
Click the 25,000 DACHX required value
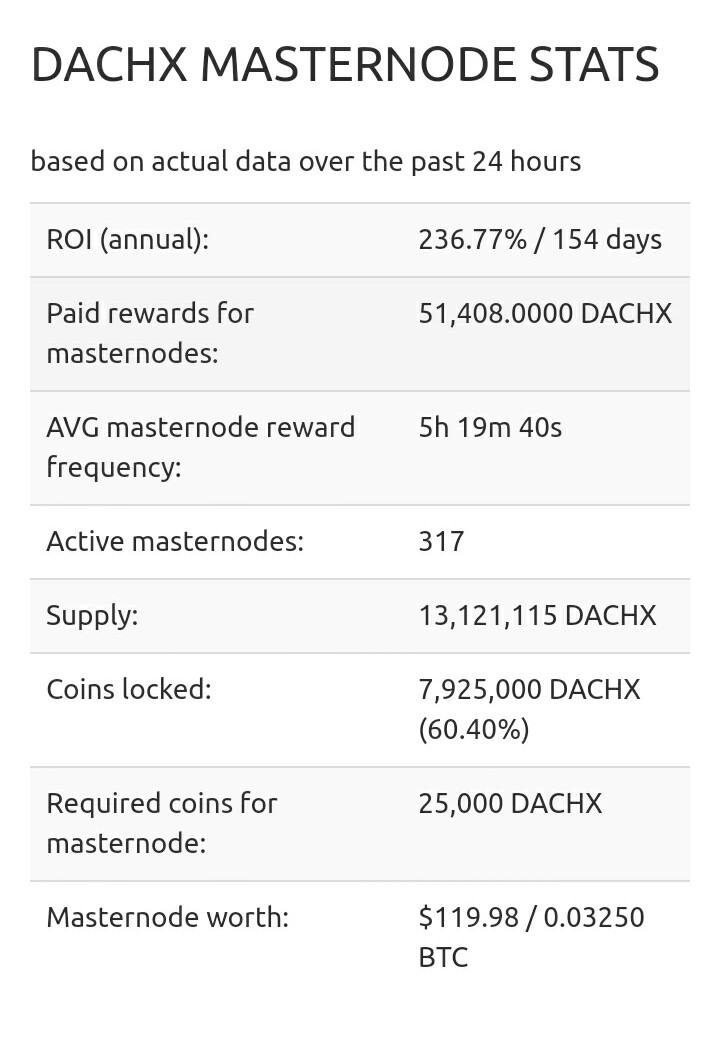(510, 804)
